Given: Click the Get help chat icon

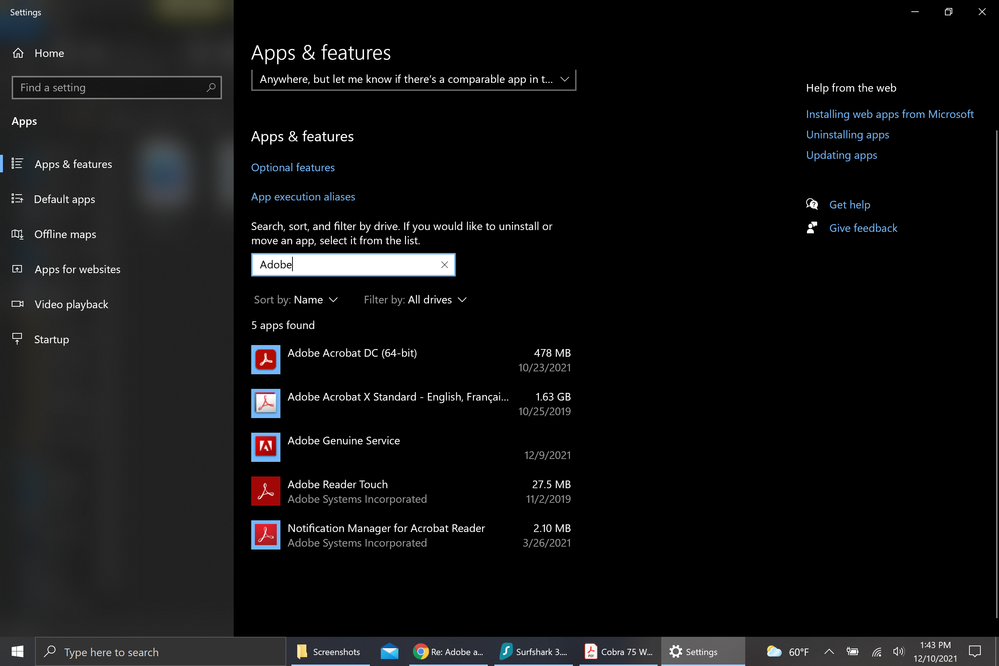Looking at the screenshot, I should [812, 205].
